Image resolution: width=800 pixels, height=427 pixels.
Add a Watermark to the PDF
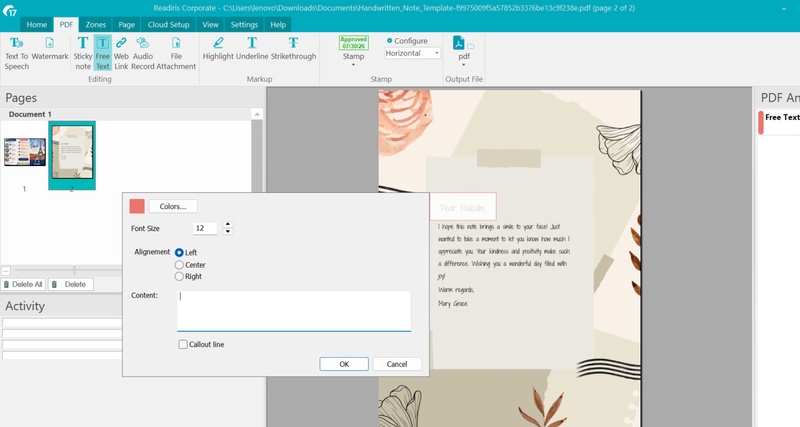click(x=49, y=49)
